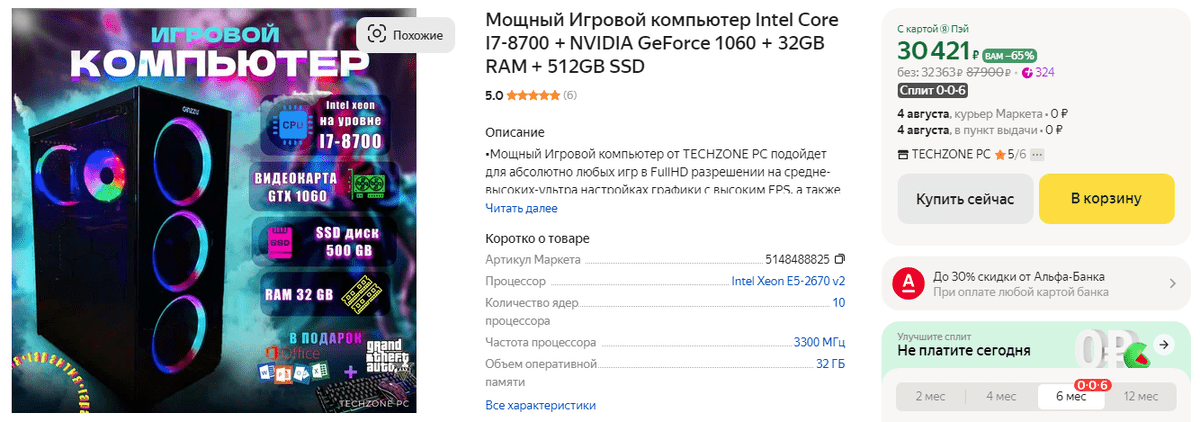1200x422 pixels.
Task: Choose the 12 мес split period
Action: tap(1141, 396)
